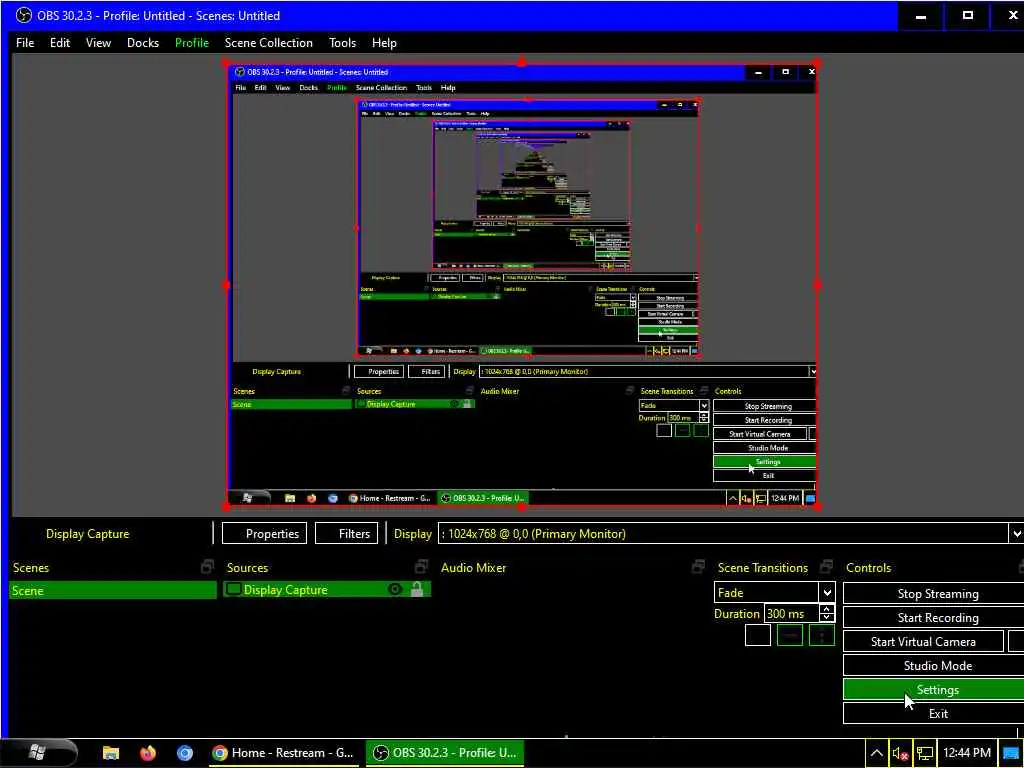Increase transition duration with up arrow
The image size is (1024, 768).
(827, 609)
